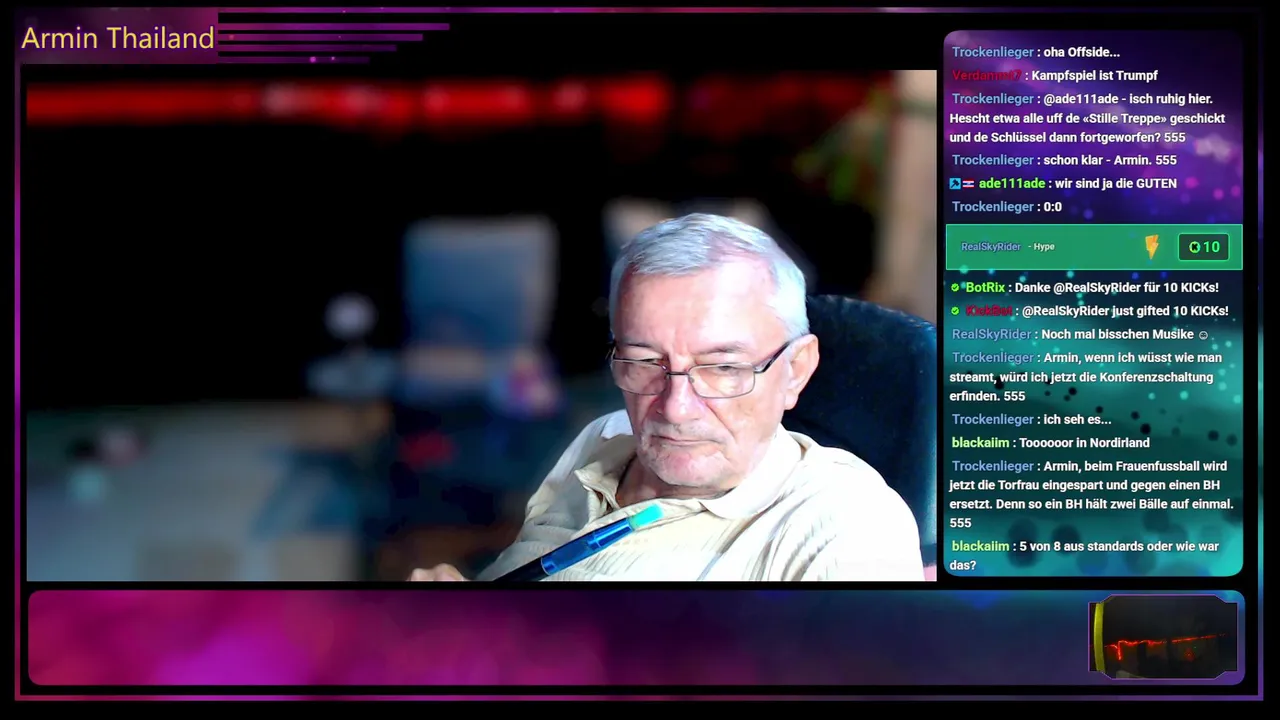The height and width of the screenshot is (720, 1280).
Task: Open RealSkyRider's name before 'Noch mal bisschen Musike'
Action: coord(991,335)
